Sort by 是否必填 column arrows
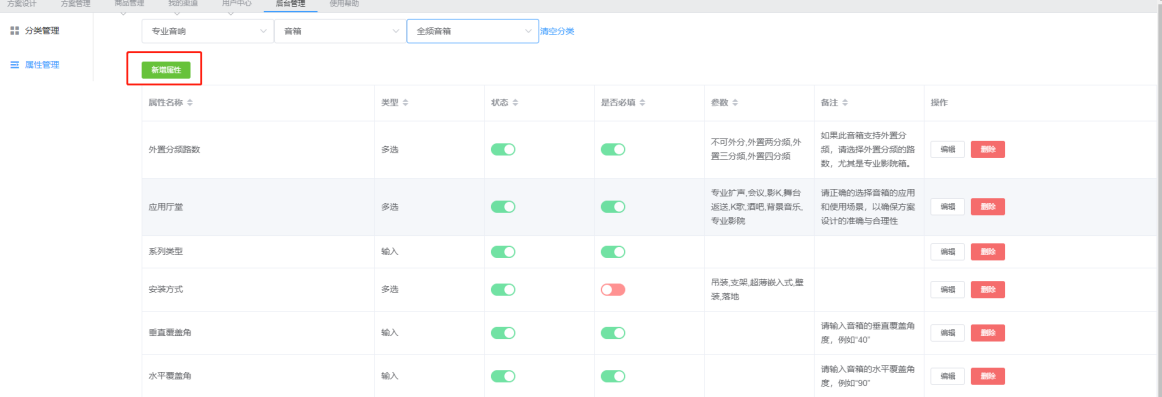Viewport: 1162px width, 397px height. [x=643, y=103]
